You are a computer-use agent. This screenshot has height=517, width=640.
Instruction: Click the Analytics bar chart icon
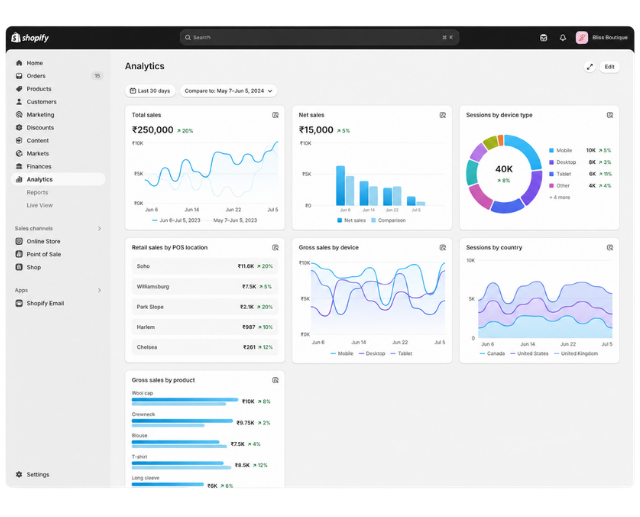(x=19, y=179)
